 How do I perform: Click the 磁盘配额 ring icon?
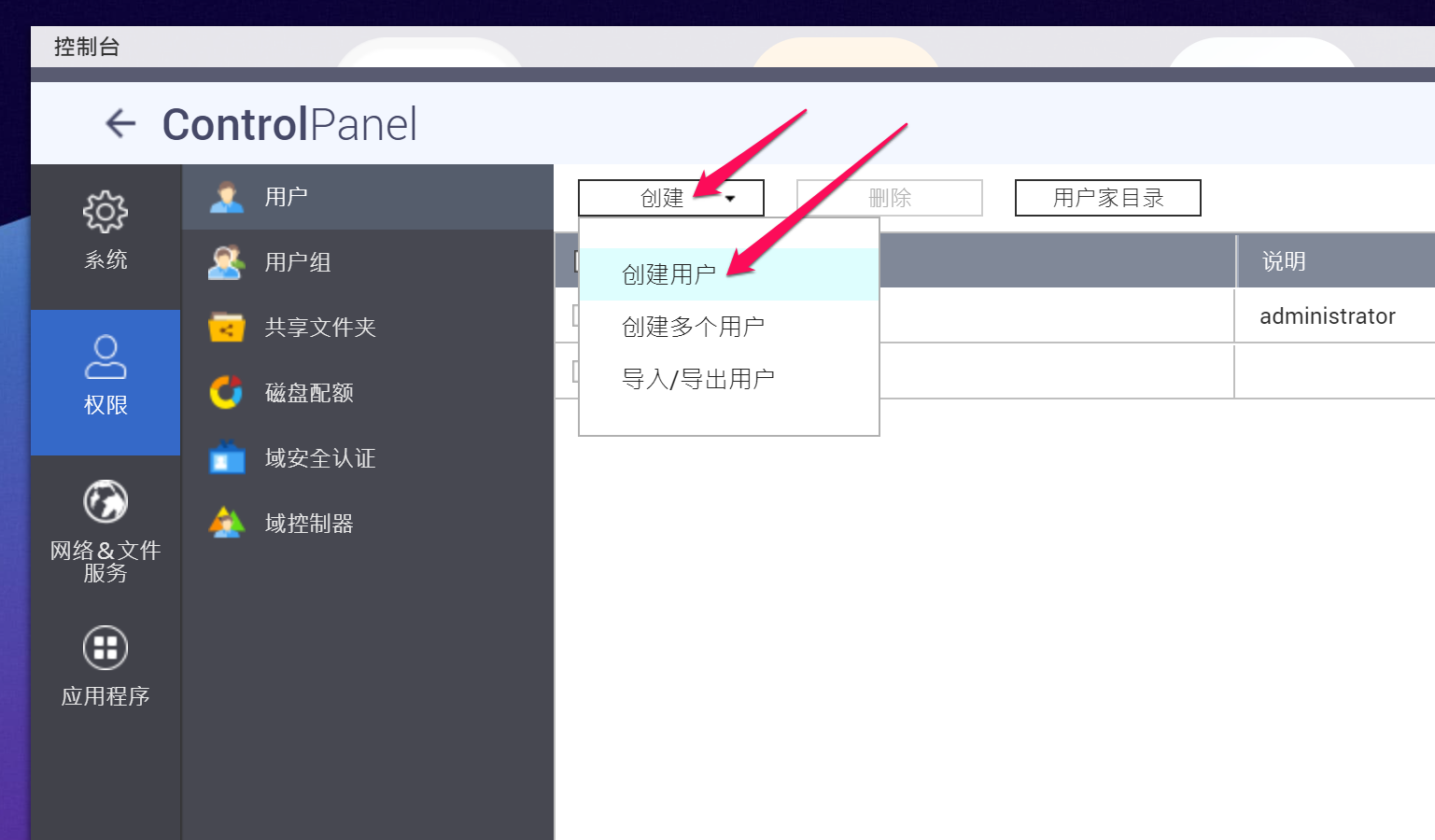(226, 393)
